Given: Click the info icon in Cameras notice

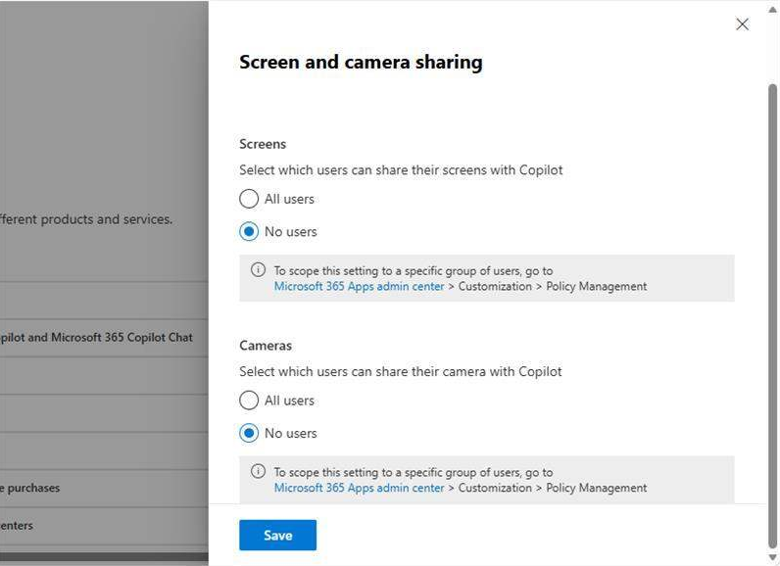Looking at the screenshot, I should click(x=258, y=471).
